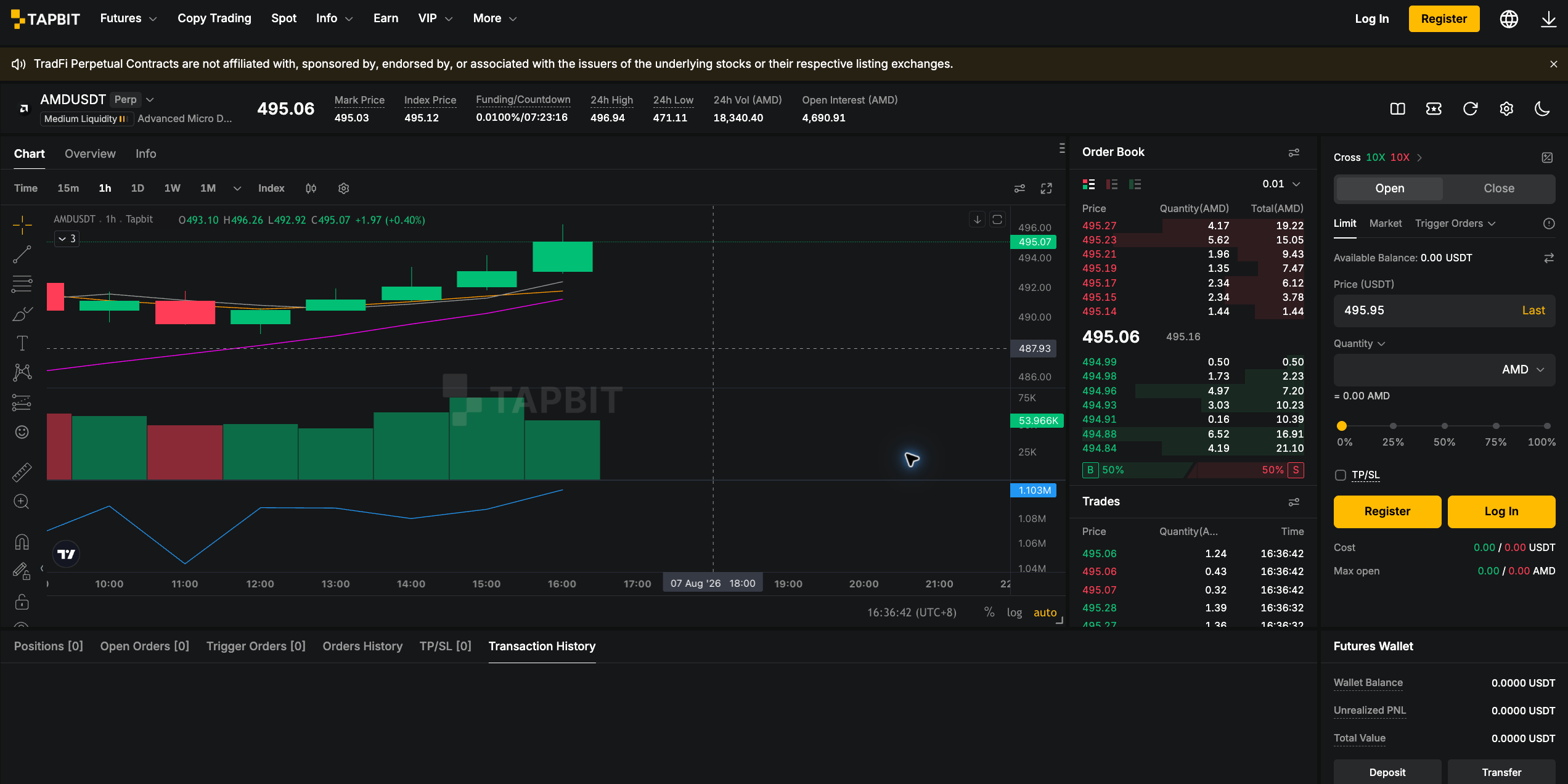Select the trend line drawing tool
Image resolution: width=1568 pixels, height=784 pixels.
click(22, 254)
